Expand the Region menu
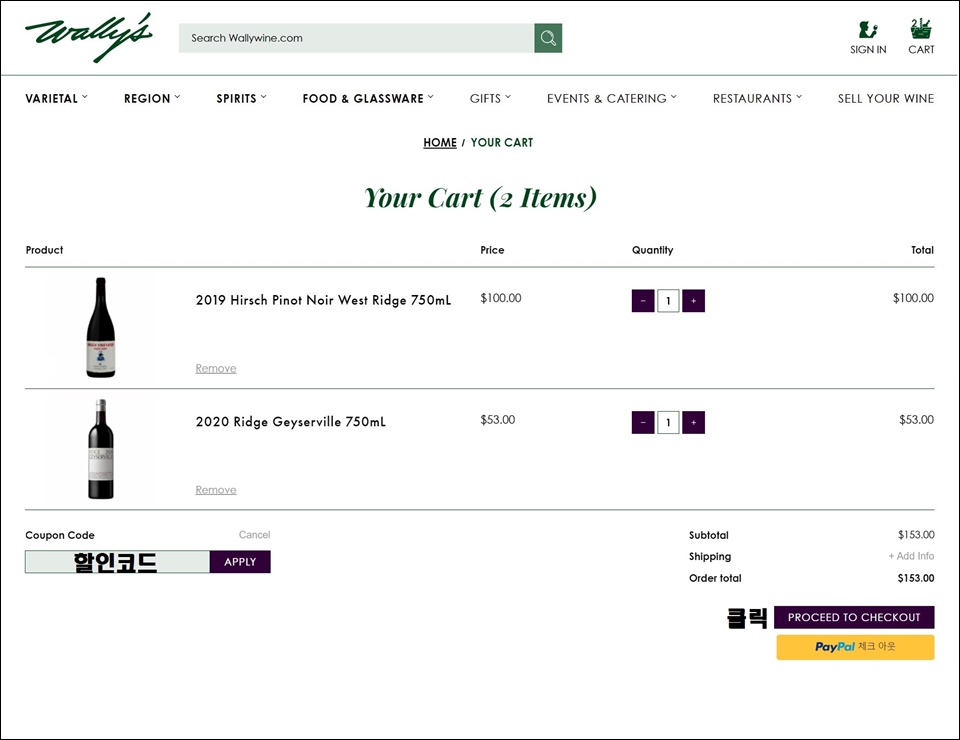The width and height of the screenshot is (960, 740). [152, 99]
